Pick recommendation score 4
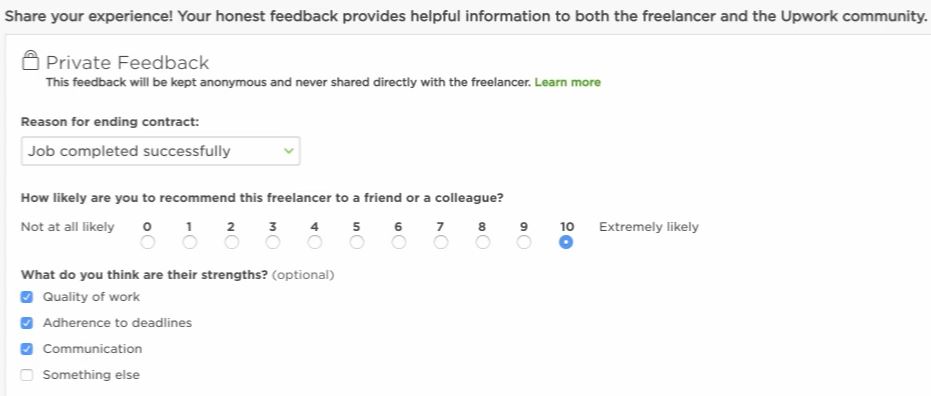931x396 pixels. click(315, 242)
